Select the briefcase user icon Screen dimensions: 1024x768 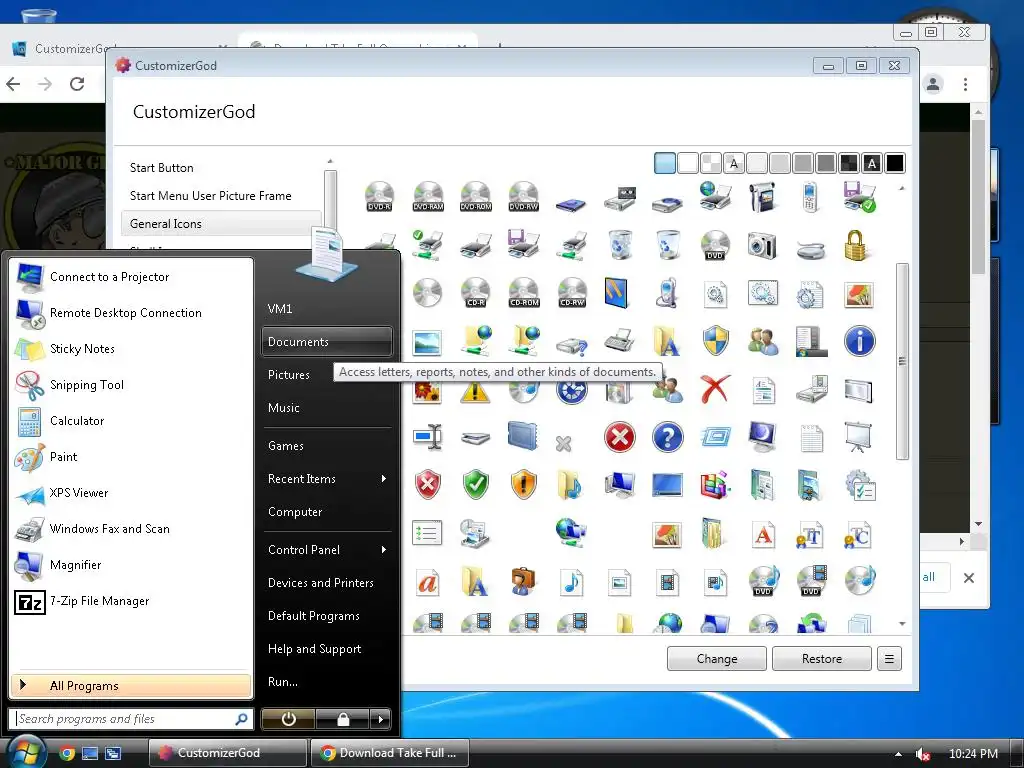523,581
